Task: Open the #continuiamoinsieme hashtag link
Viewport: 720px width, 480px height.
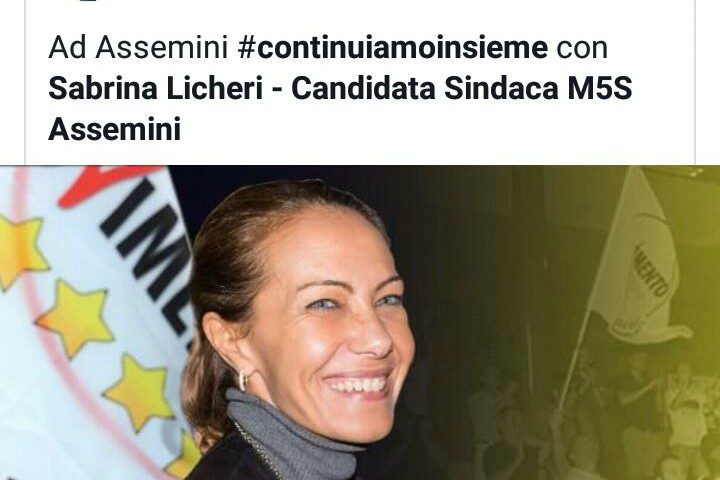Action: coord(393,47)
